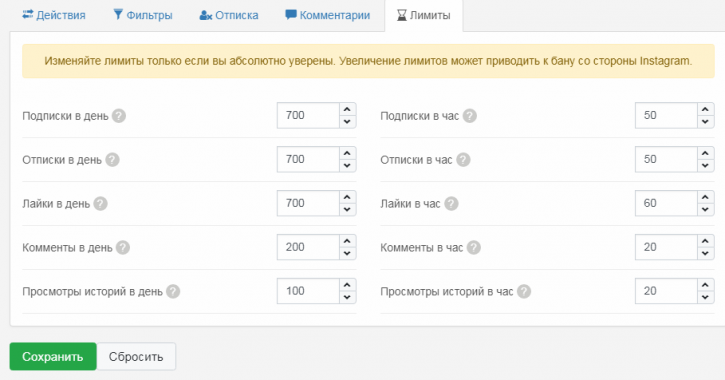Click help icon next to Подписки в день

[119, 116]
